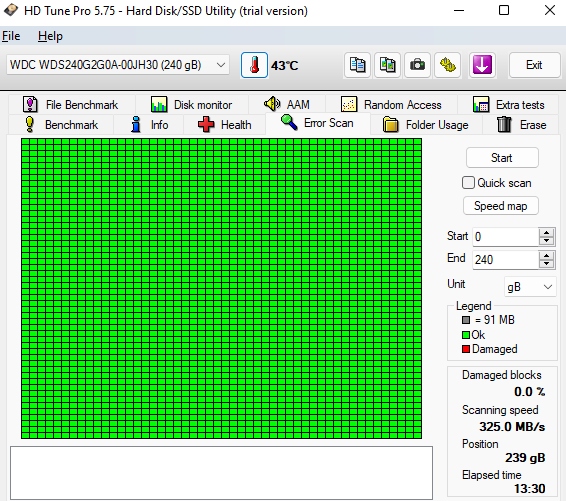Increase the Start value with up arrow
The height and width of the screenshot is (501, 566).
point(546,232)
